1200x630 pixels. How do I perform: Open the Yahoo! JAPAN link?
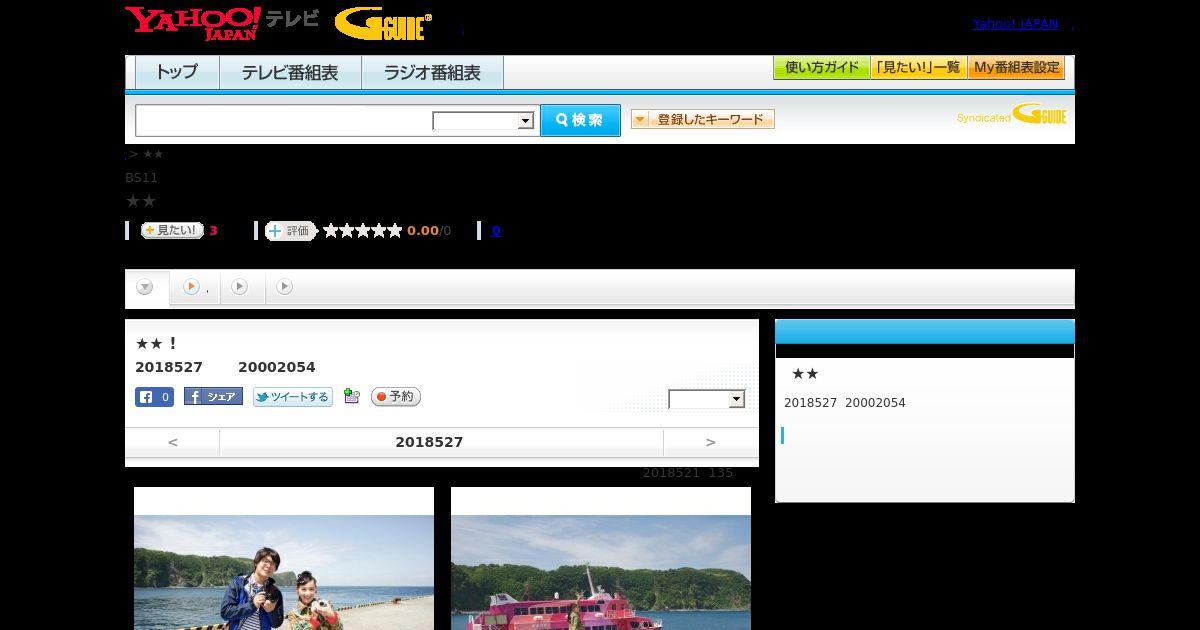(1015, 23)
